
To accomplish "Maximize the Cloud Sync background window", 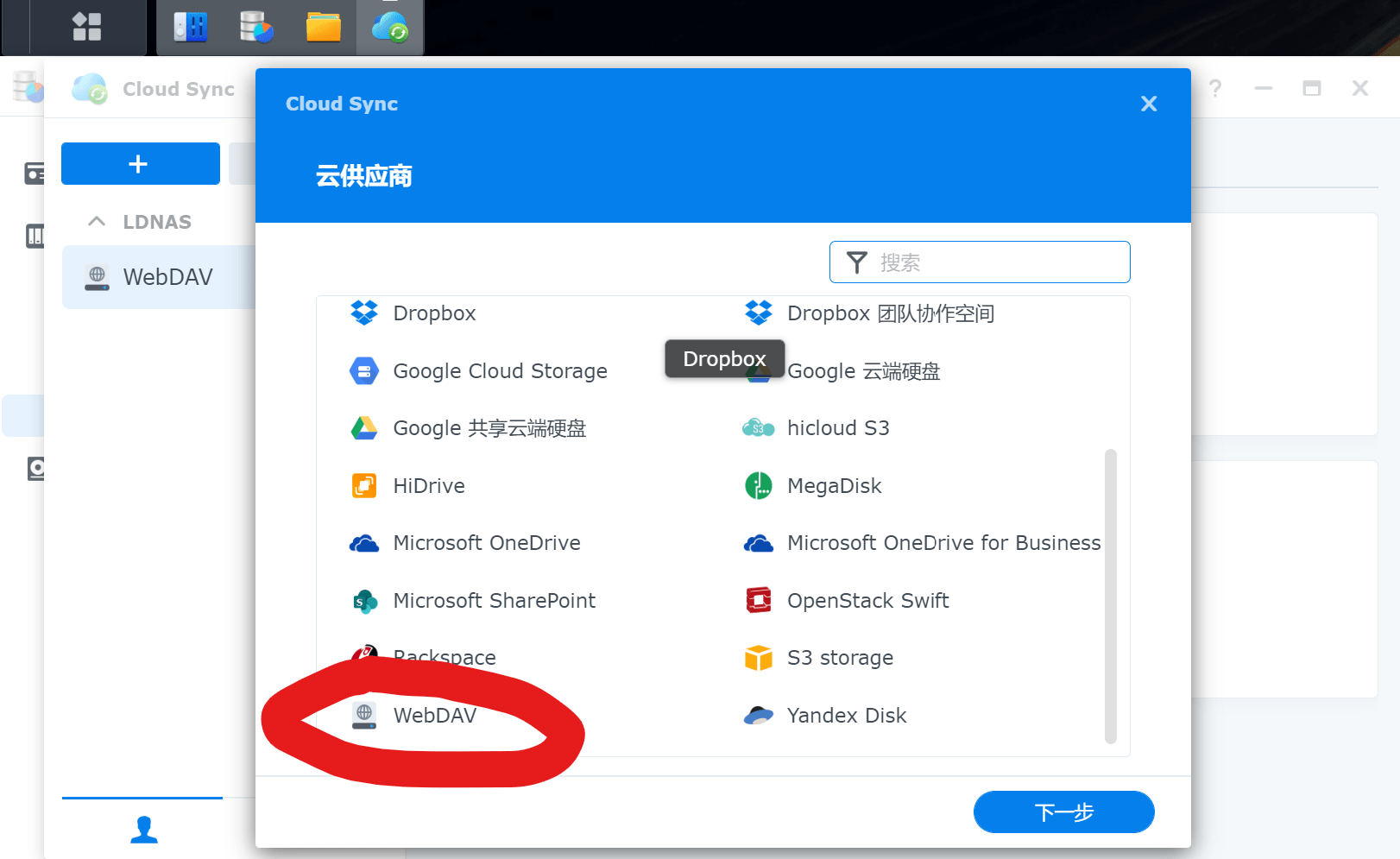I will point(1312,88).
